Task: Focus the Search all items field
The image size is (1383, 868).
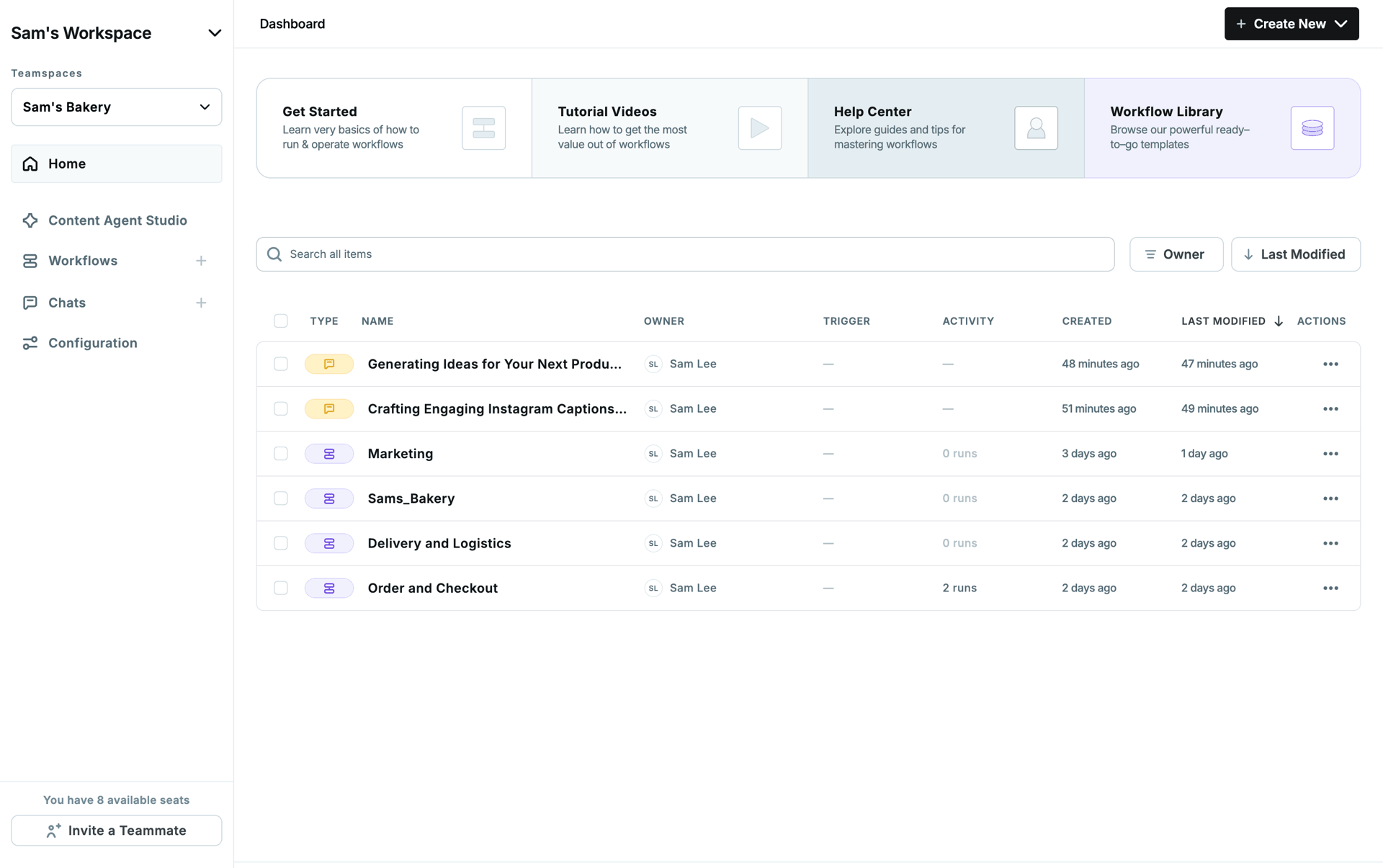Action: (x=685, y=254)
